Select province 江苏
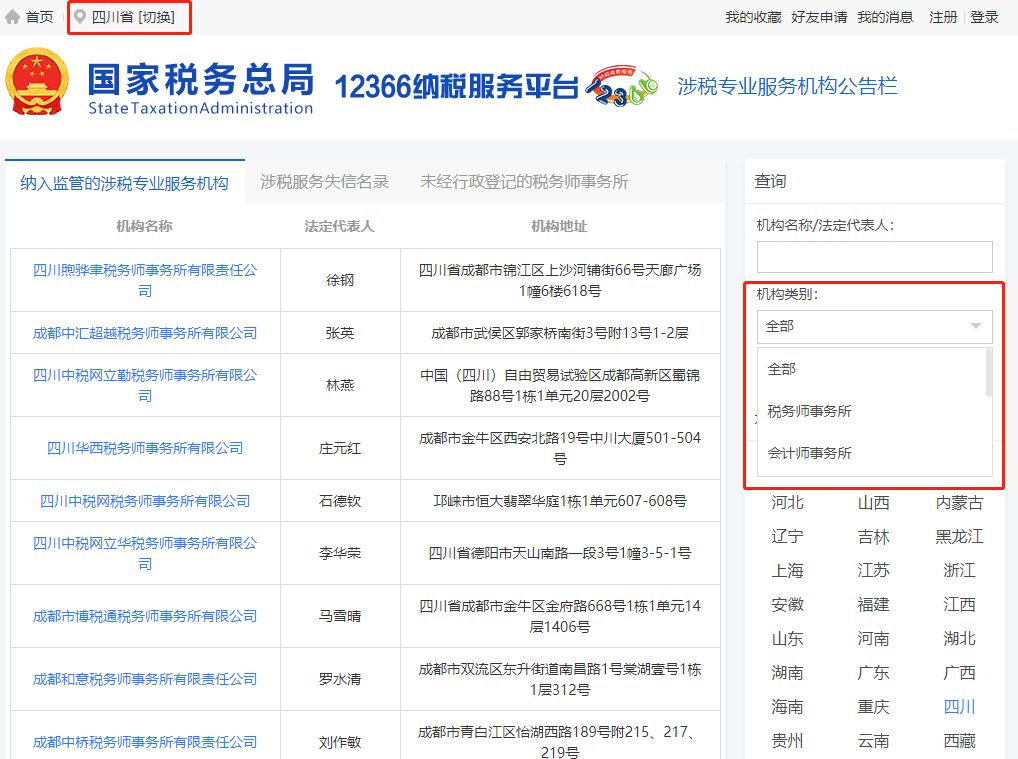Viewport: 1018px width, 759px height. click(873, 571)
